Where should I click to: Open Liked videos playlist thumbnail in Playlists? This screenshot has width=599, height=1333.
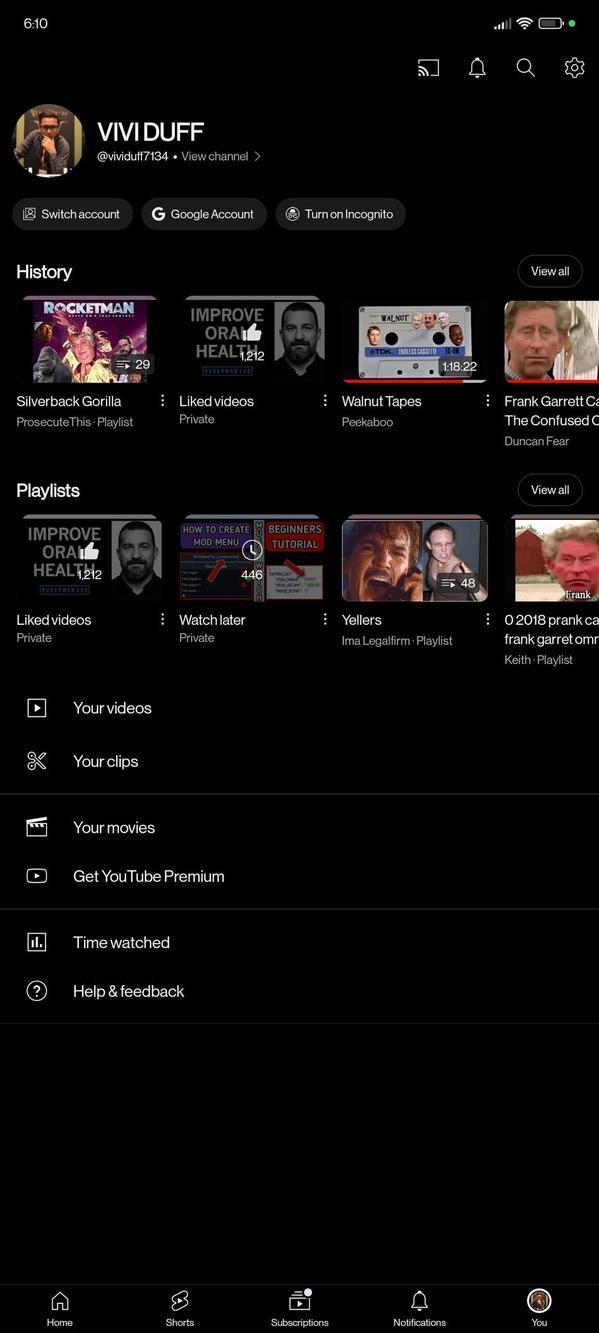[89, 559]
